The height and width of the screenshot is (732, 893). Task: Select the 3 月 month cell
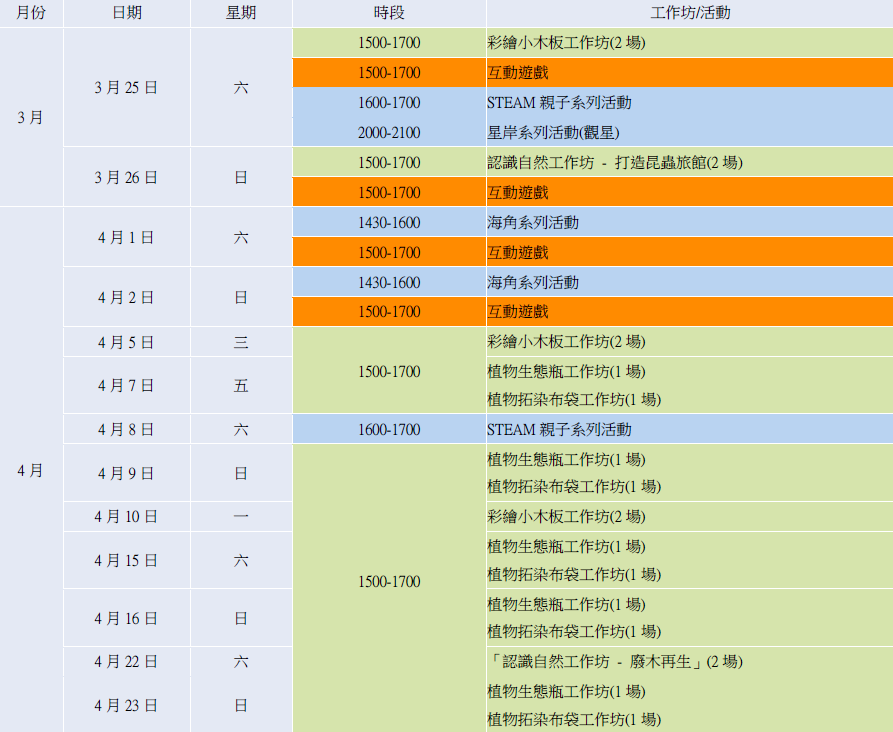[x=31, y=117]
